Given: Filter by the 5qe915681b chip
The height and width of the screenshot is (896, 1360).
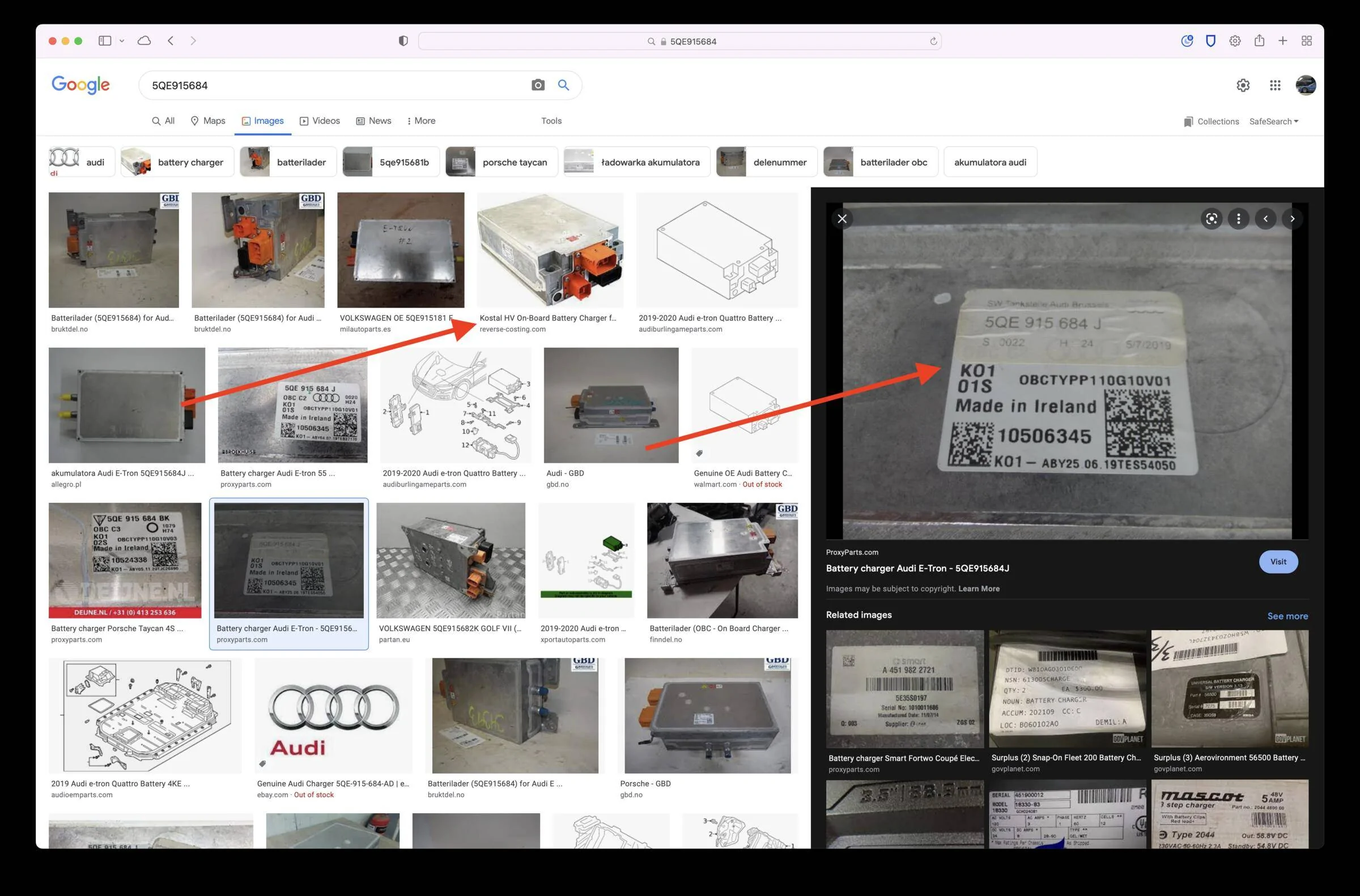Looking at the screenshot, I should point(390,162).
